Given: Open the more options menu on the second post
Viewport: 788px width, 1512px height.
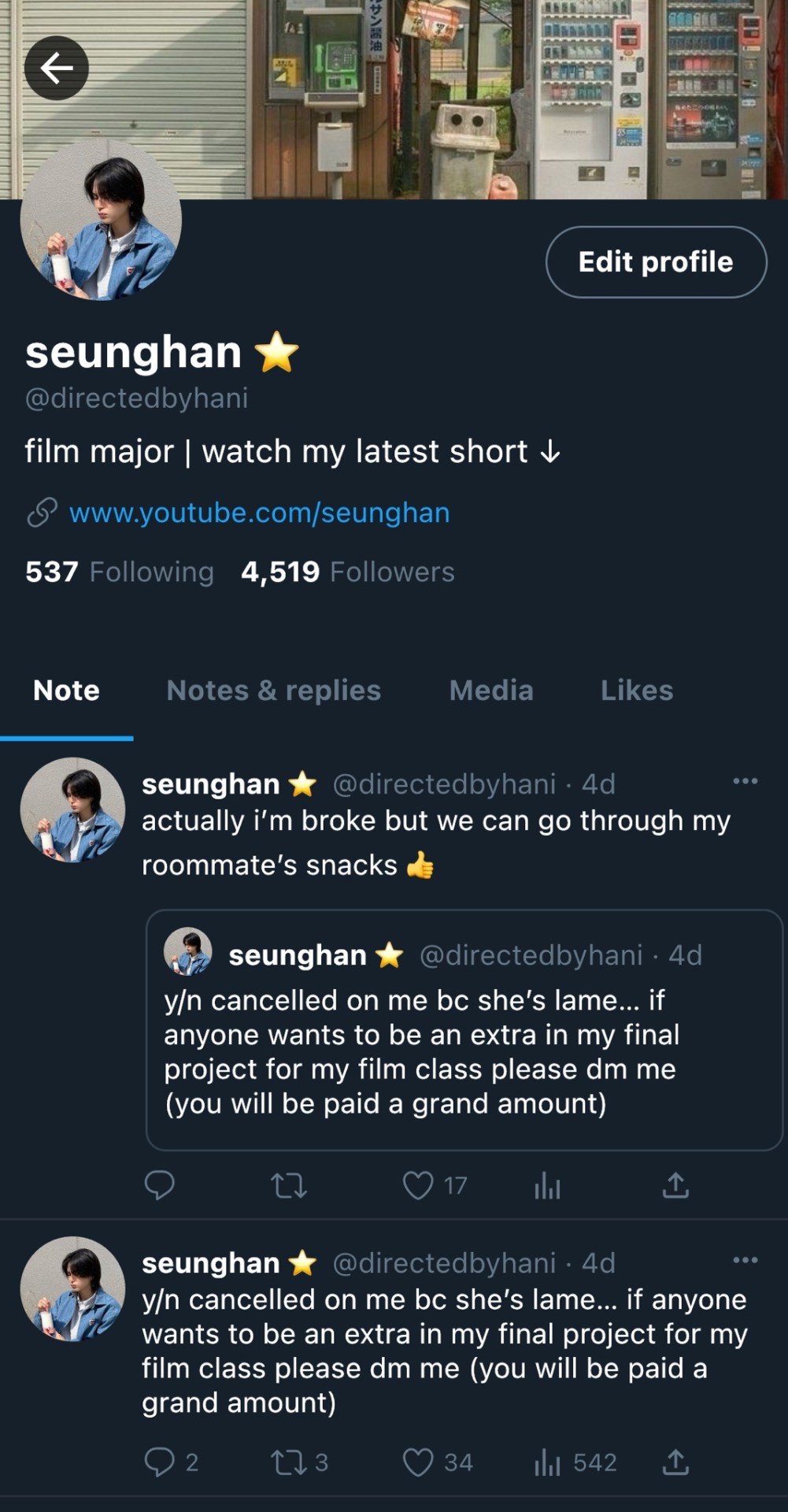Looking at the screenshot, I should coord(745,1260).
